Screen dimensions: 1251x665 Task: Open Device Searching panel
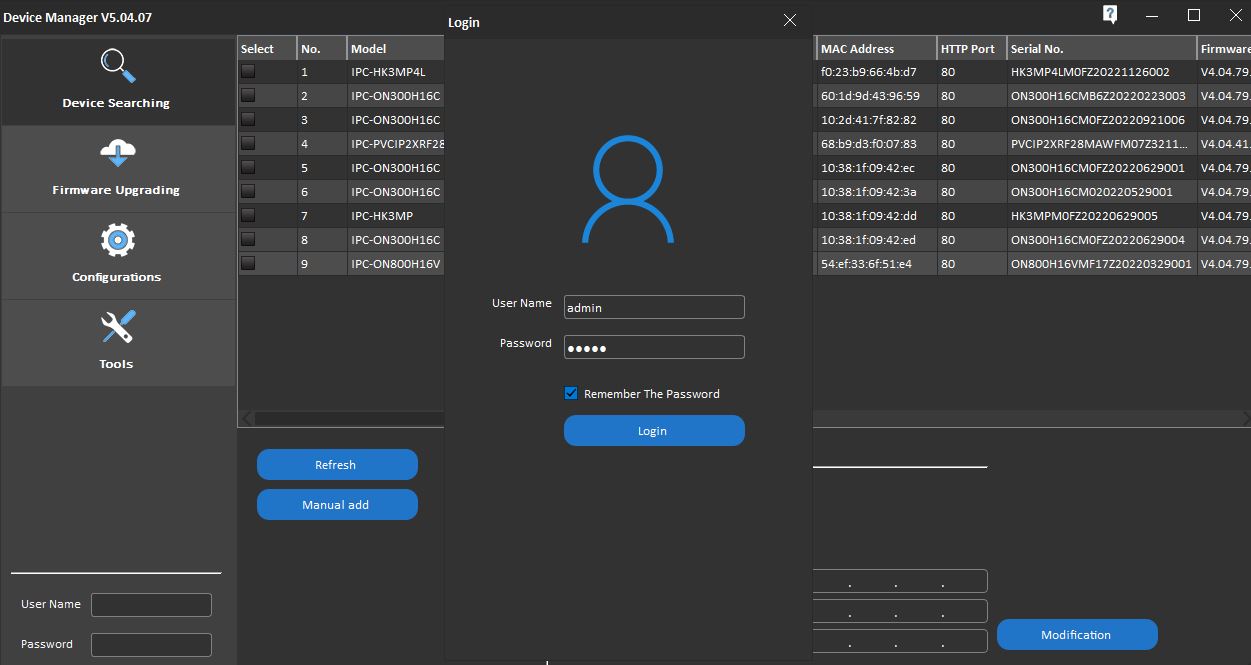pyautogui.click(x=118, y=82)
